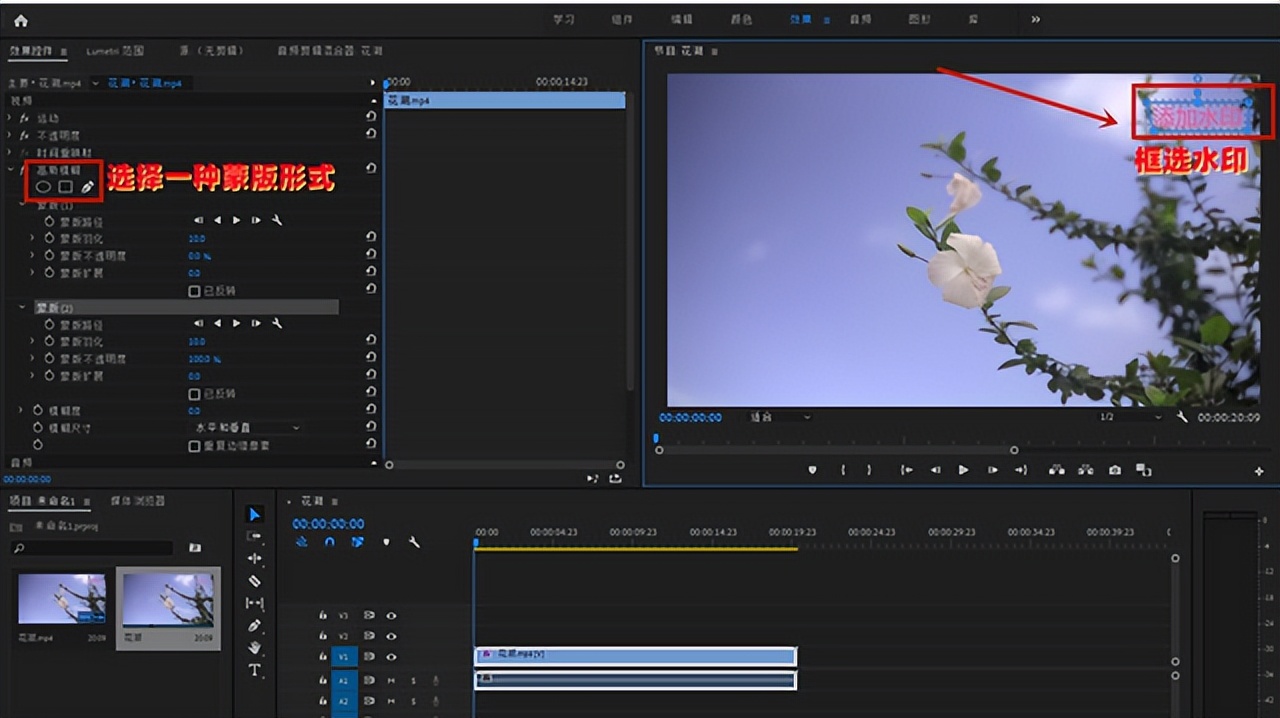Click the Home button at top left
This screenshot has width=1280, height=718.
[x=21, y=20]
